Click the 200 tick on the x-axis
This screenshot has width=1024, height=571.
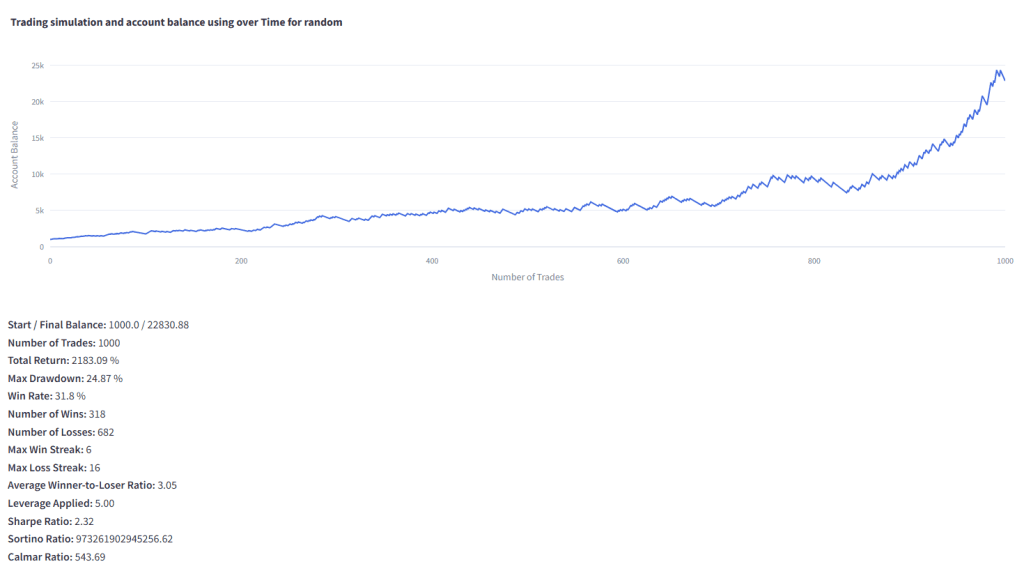(x=241, y=261)
